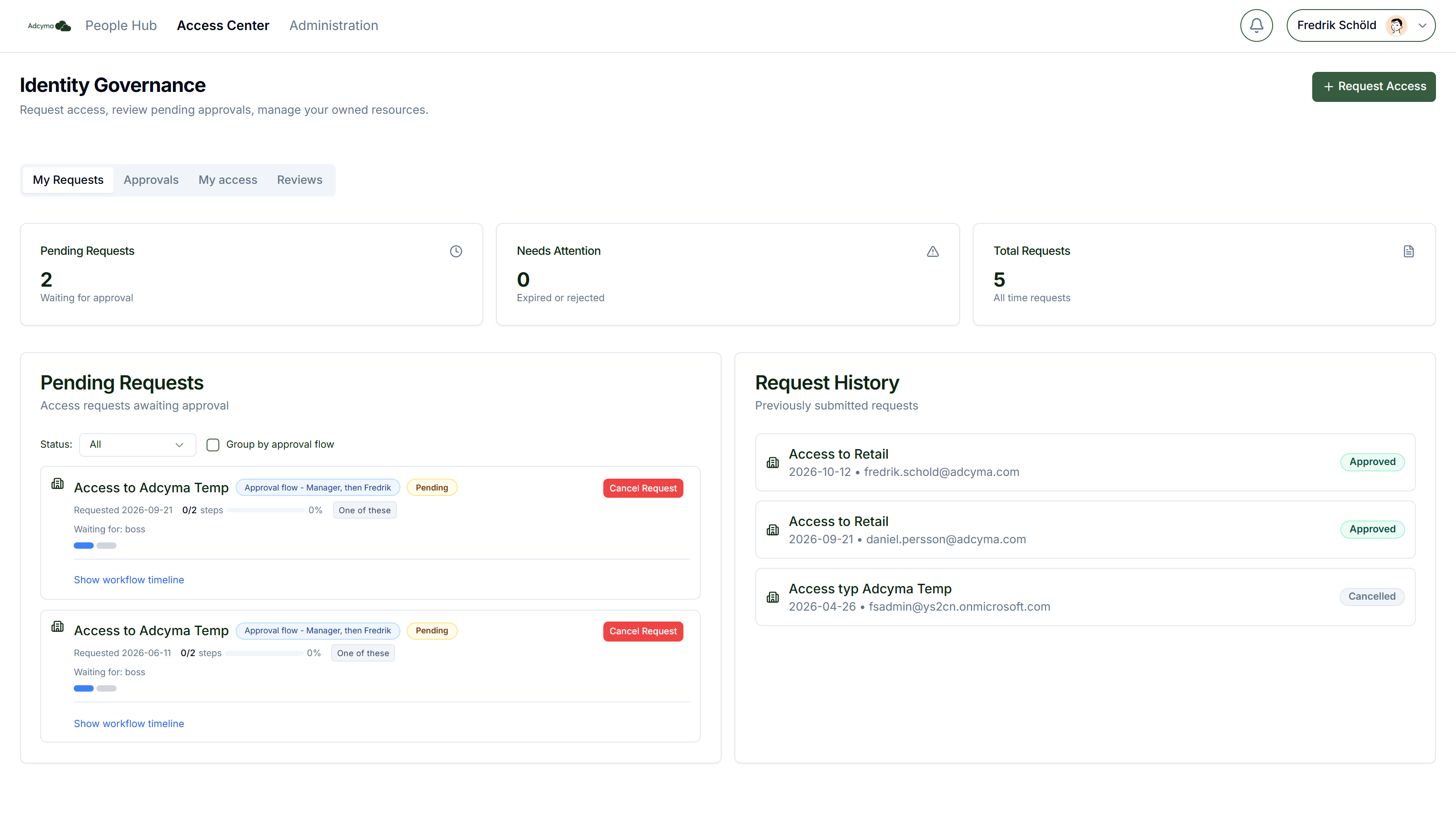Show workflow timeline for 2026-09-21 request
Image resolution: width=1456 pixels, height=819 pixels.
[129, 580]
